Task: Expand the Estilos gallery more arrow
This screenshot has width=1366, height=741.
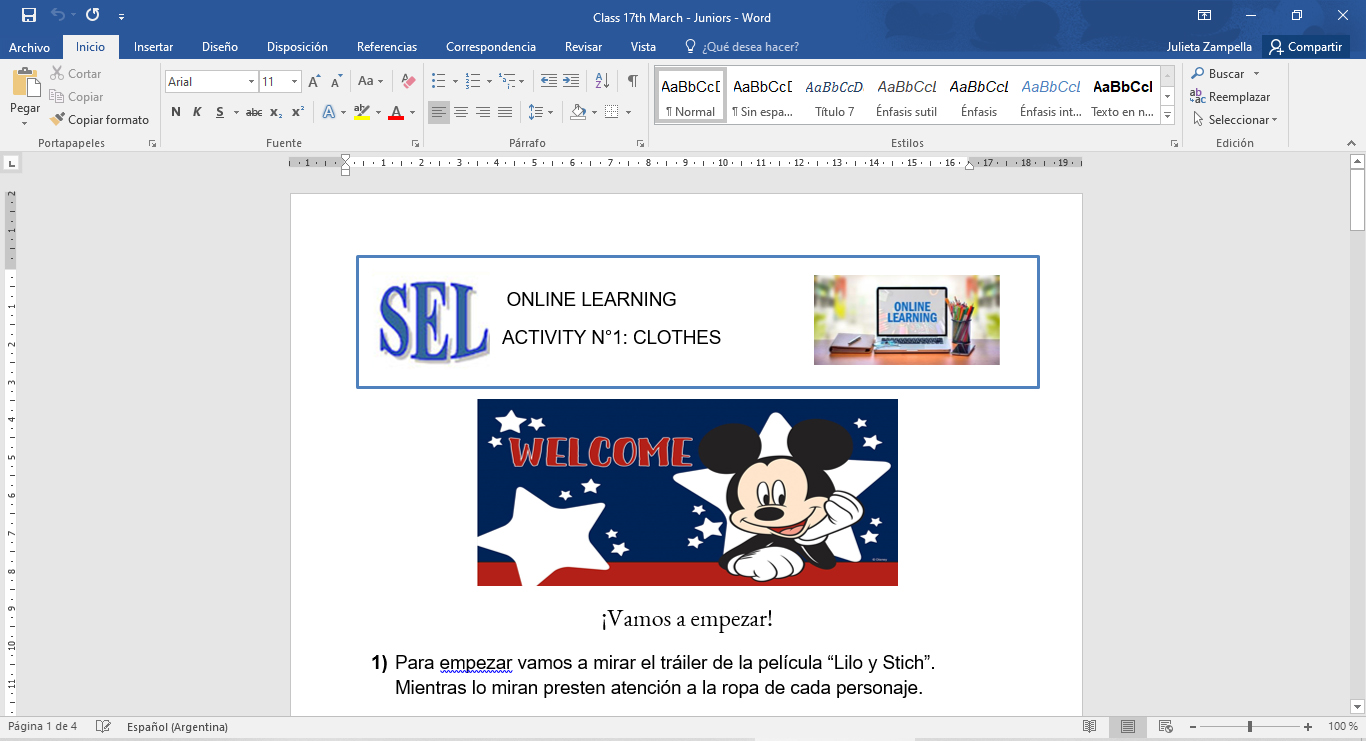Action: coord(1168,116)
